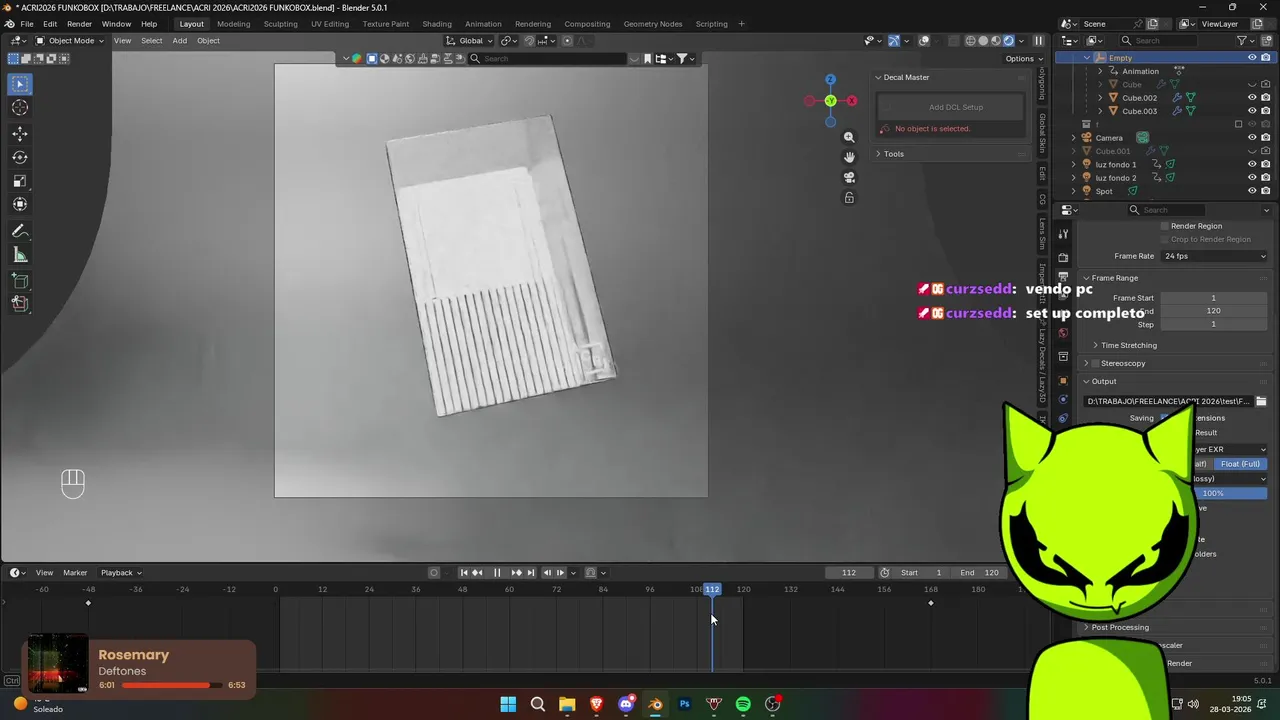
Task: Pause the animation playback
Action: pos(497,572)
